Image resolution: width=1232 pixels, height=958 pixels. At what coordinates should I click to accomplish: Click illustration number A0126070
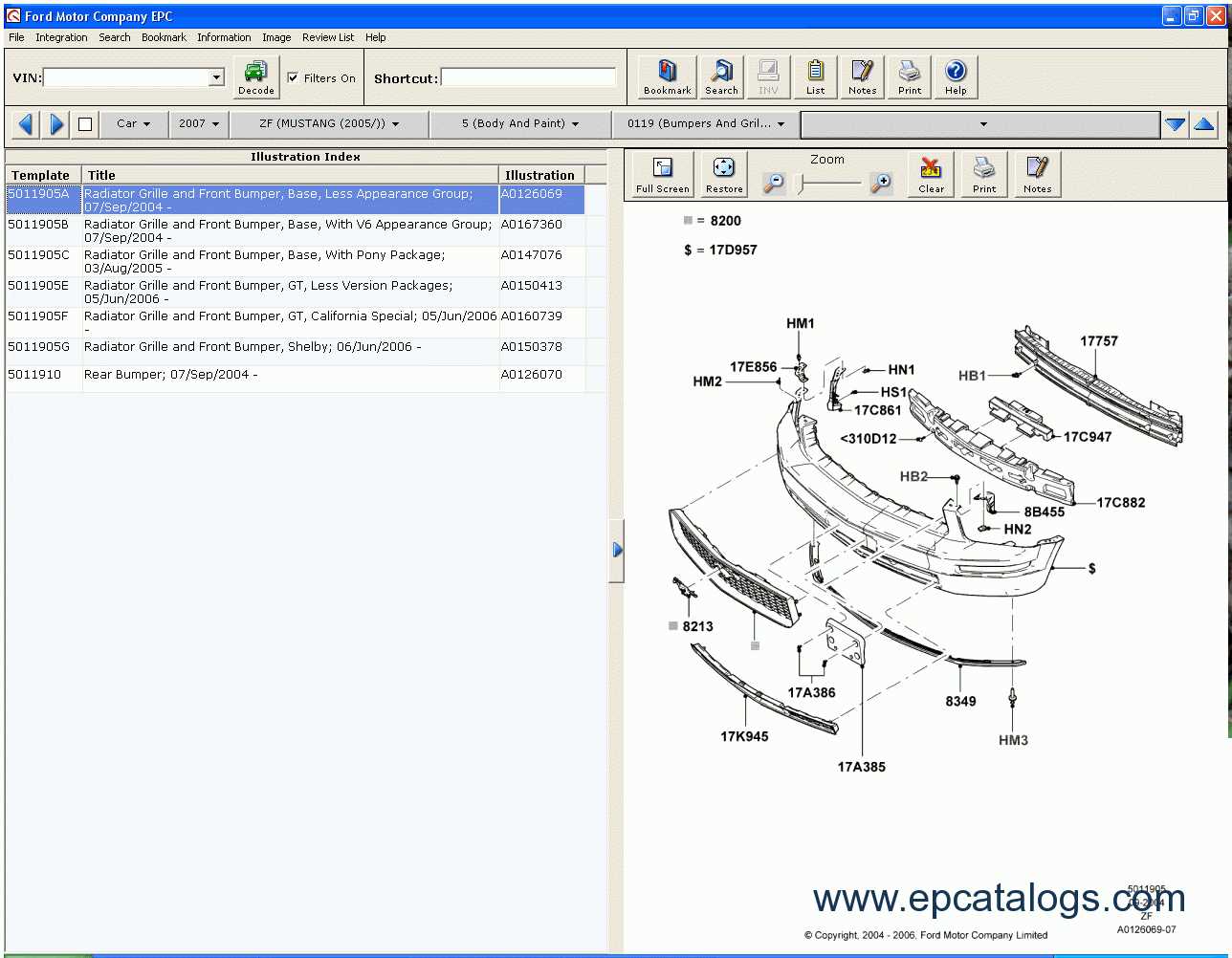click(532, 374)
